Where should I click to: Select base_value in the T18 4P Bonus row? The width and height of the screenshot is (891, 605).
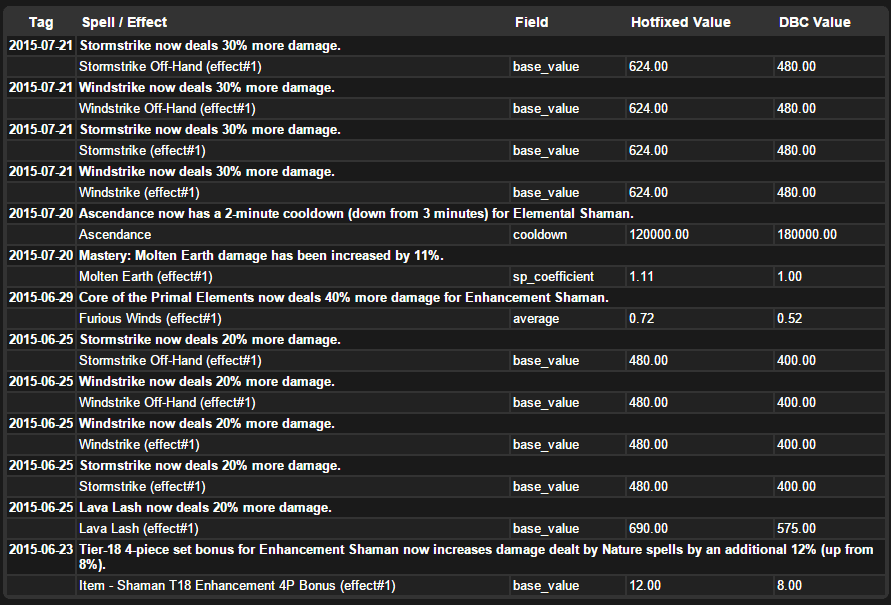click(x=546, y=586)
